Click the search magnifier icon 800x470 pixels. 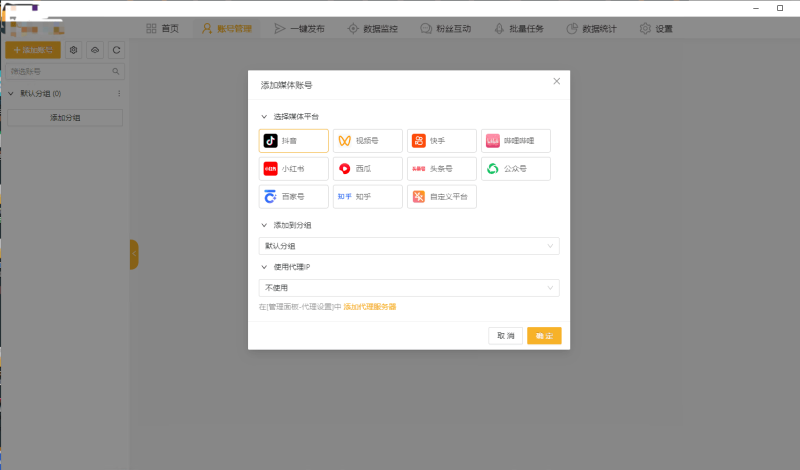click(x=116, y=71)
